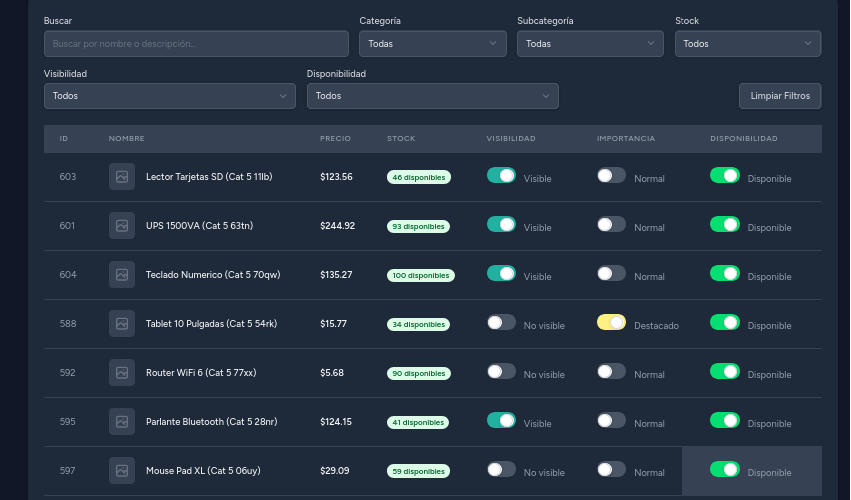Disable availability for UPS 1500VA

pos(725,224)
